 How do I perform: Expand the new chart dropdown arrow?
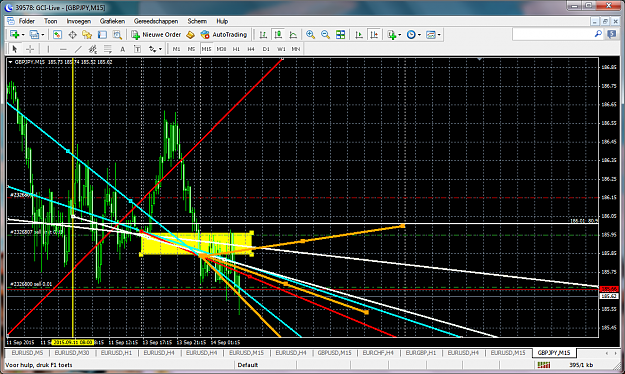(23, 35)
